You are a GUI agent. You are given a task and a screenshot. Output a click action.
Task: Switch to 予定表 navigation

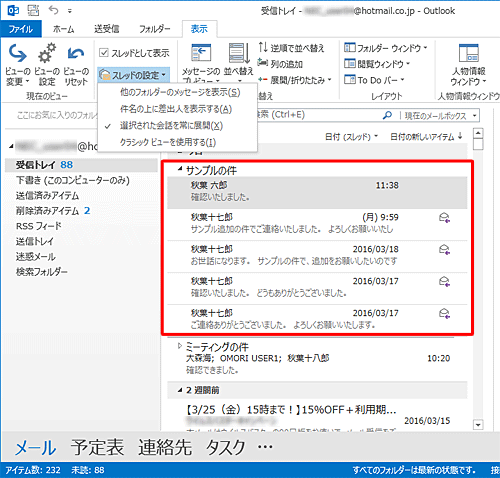coord(97,447)
